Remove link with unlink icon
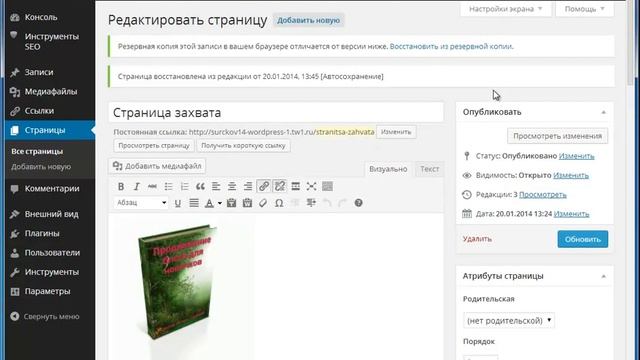The height and width of the screenshot is (360, 640). [x=280, y=187]
